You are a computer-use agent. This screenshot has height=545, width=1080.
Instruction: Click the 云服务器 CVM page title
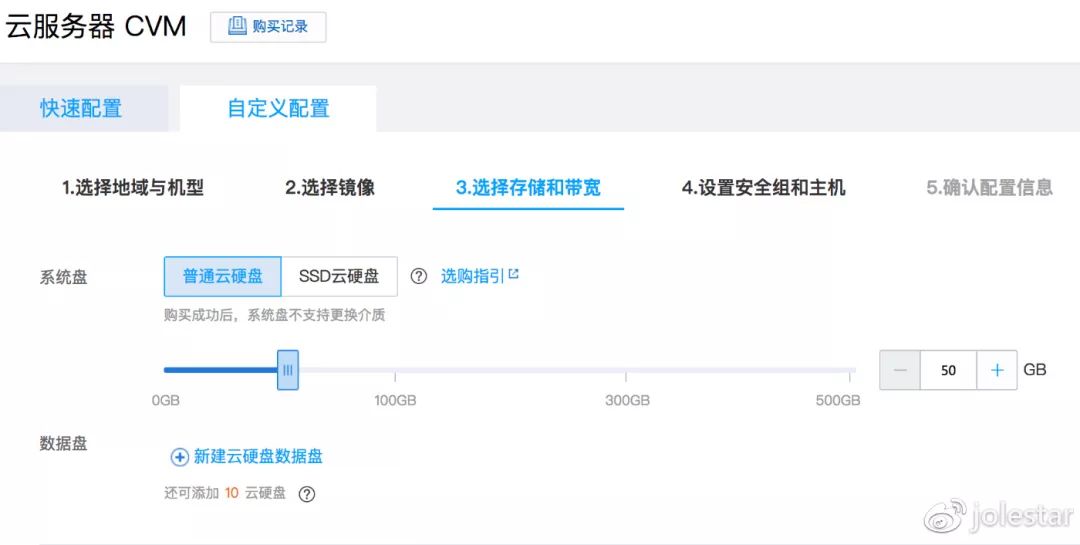96,27
